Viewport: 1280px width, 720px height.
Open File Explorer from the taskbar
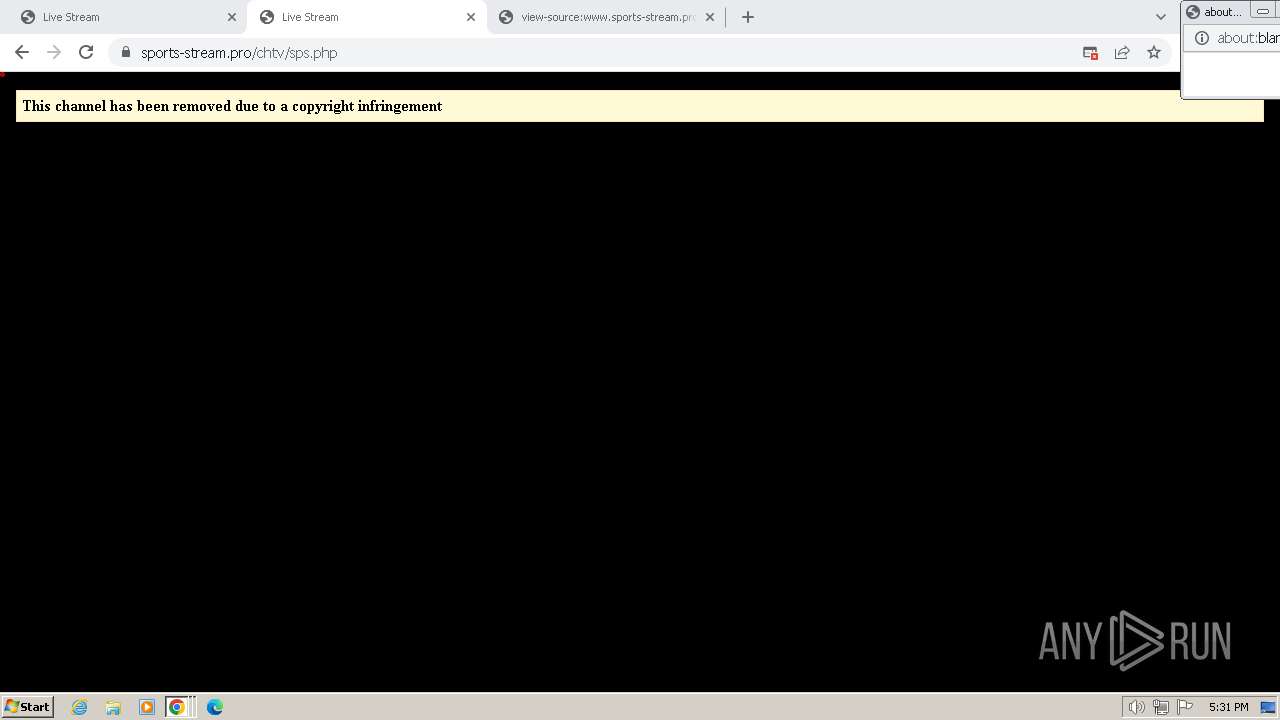point(113,707)
